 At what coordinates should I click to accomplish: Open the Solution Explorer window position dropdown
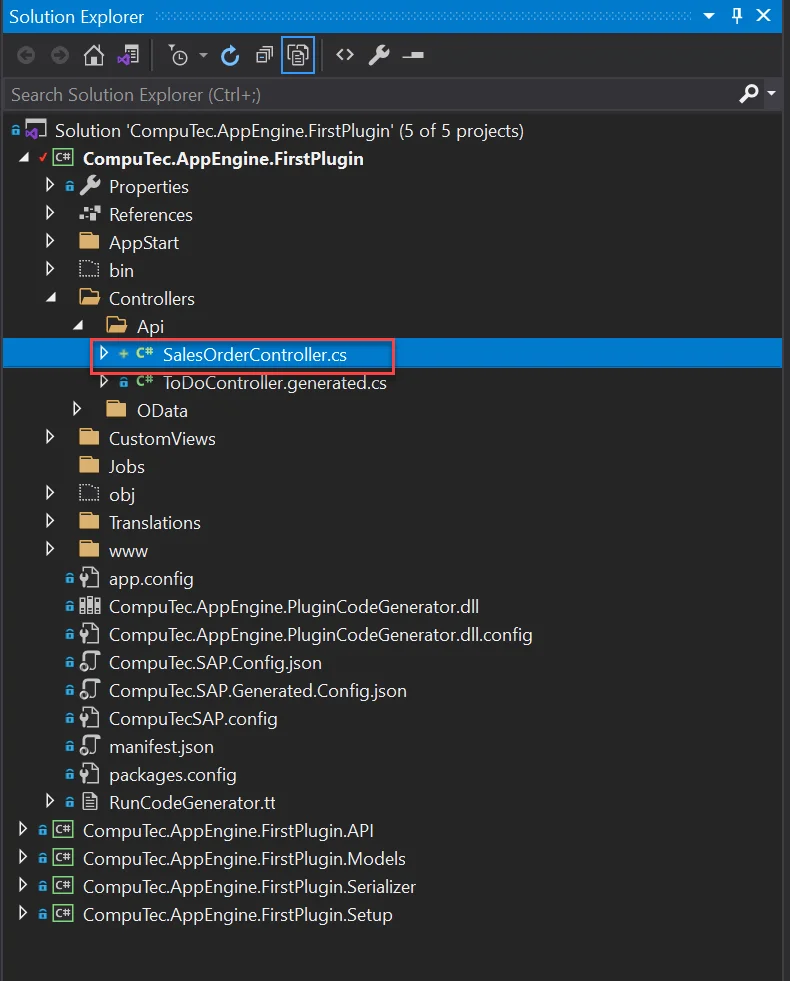pos(708,16)
